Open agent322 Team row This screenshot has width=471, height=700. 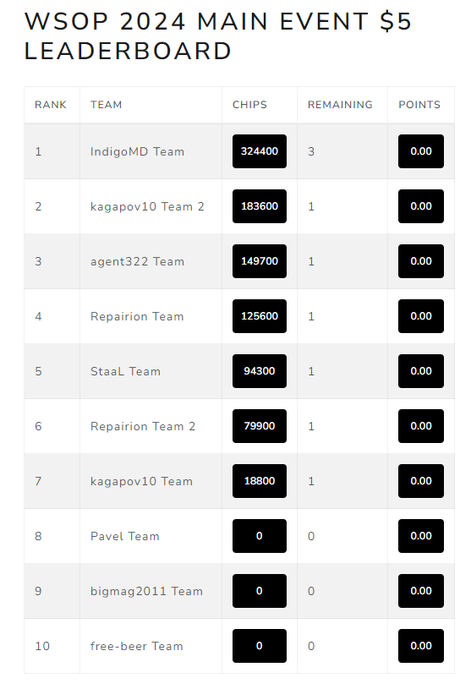pos(239,261)
